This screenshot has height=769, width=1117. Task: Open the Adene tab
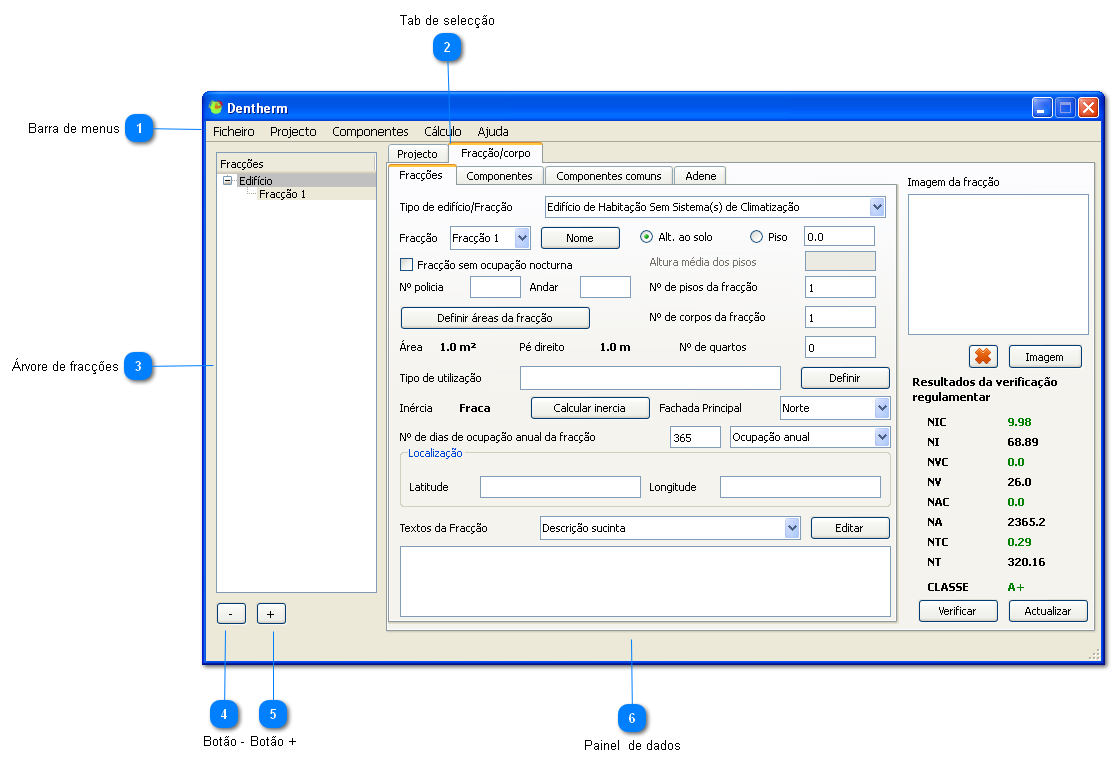click(x=700, y=176)
